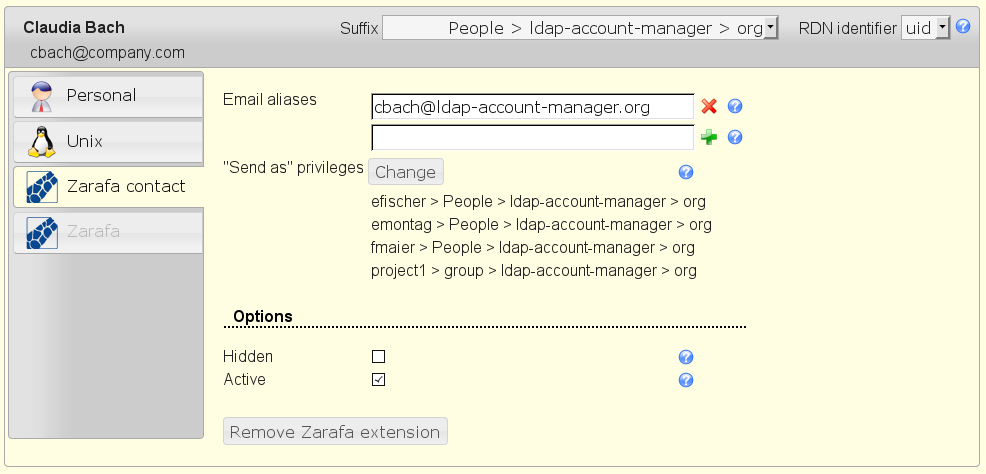
Task: Open help for "Send as" privileges
Action: pos(686,172)
